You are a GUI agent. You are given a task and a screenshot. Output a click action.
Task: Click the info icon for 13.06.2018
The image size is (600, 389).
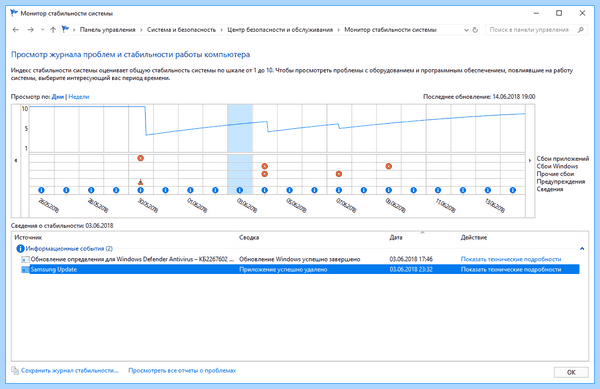488,190
